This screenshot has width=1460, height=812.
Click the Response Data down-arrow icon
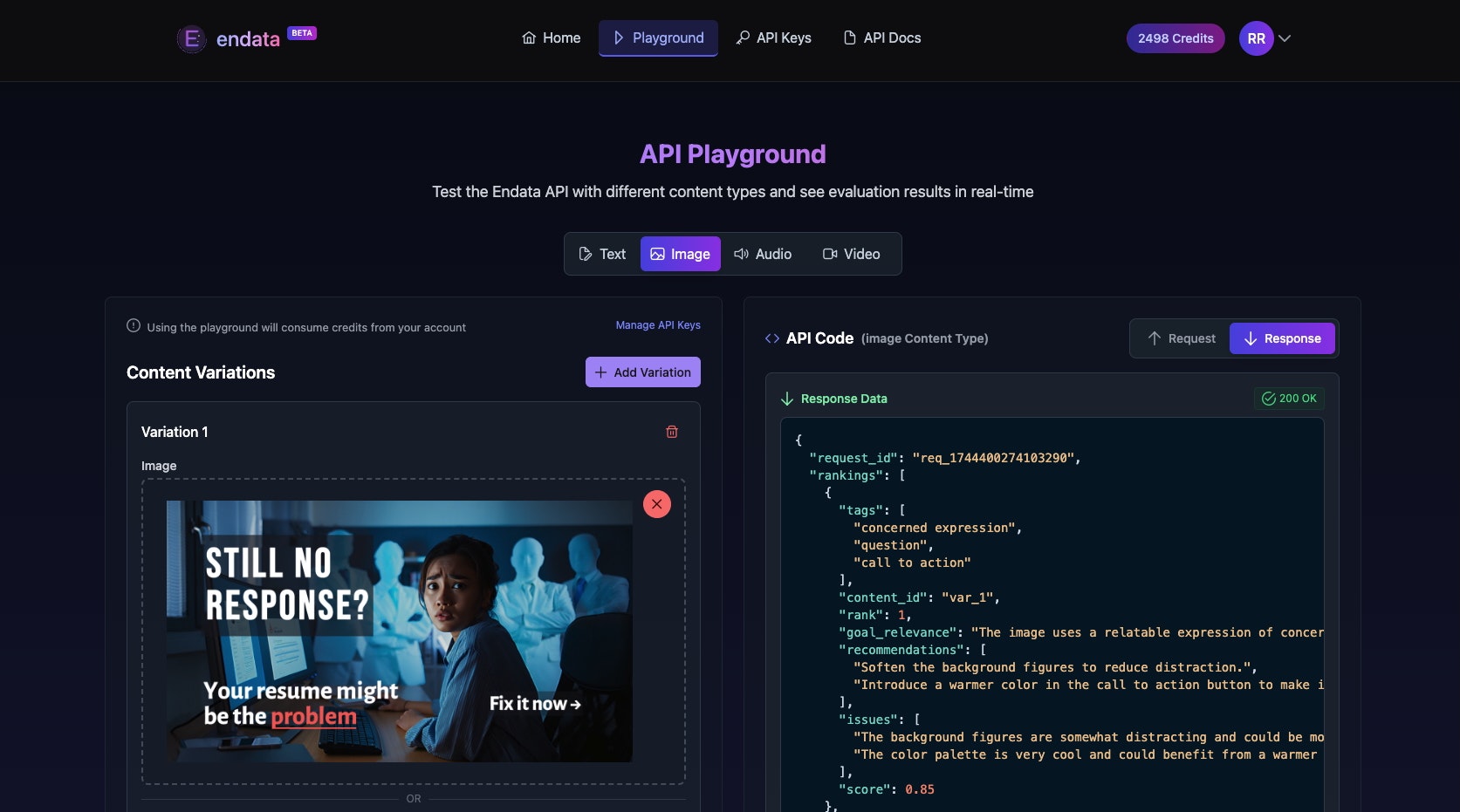coord(787,399)
